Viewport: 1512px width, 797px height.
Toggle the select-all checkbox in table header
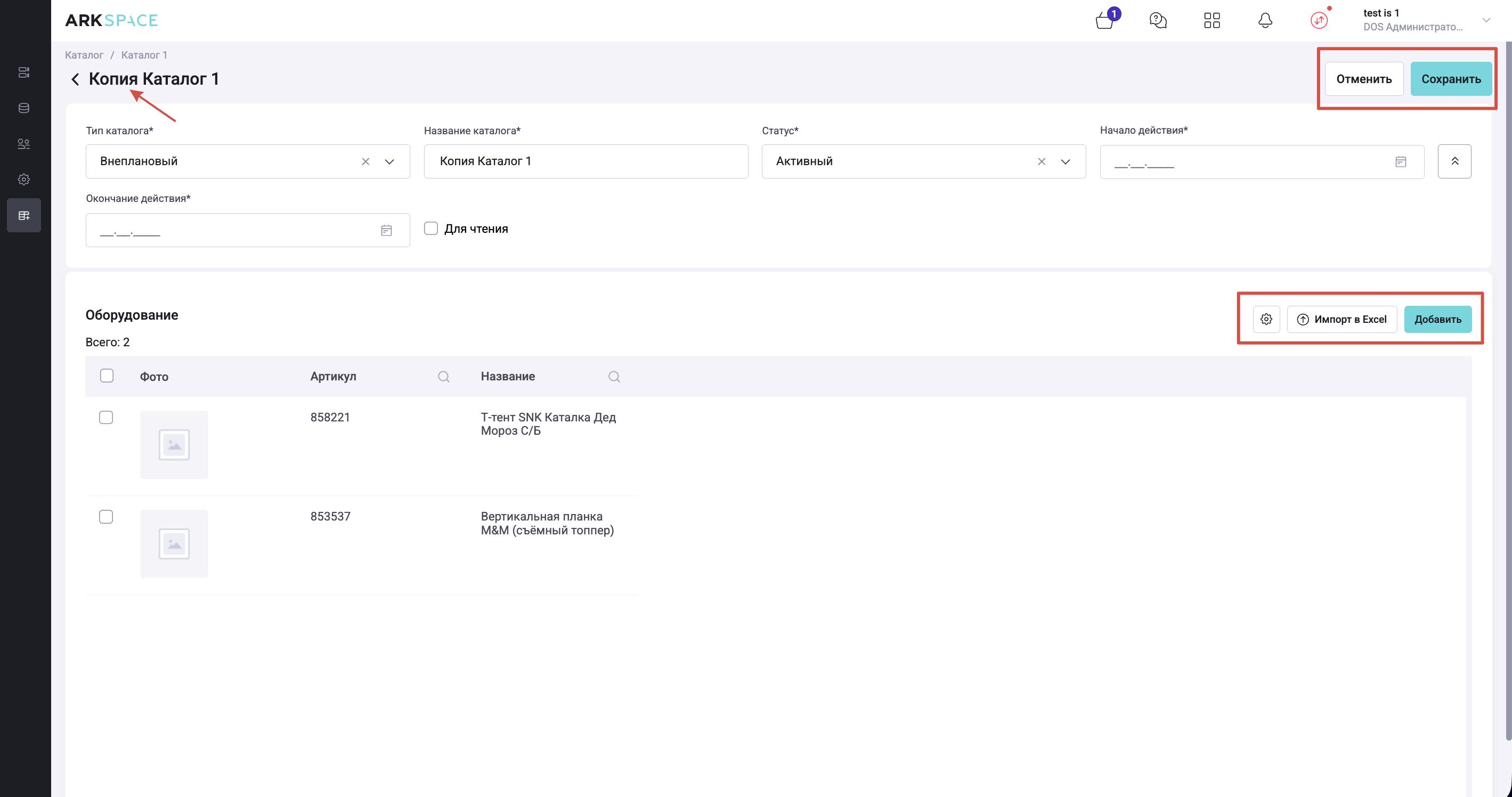click(107, 376)
